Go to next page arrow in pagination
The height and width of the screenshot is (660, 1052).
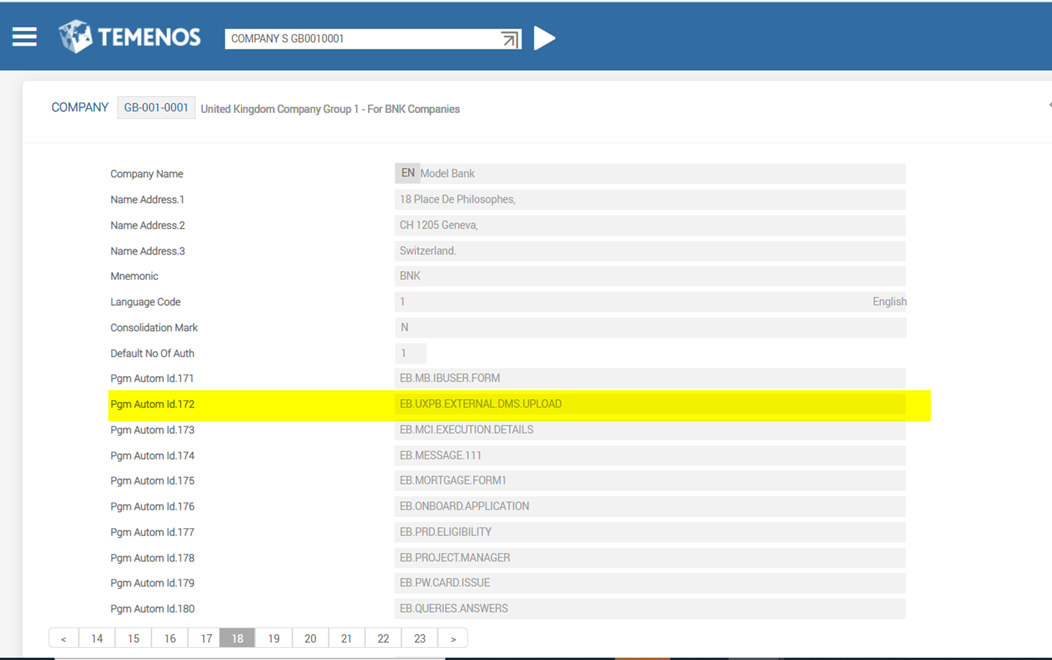click(x=453, y=638)
